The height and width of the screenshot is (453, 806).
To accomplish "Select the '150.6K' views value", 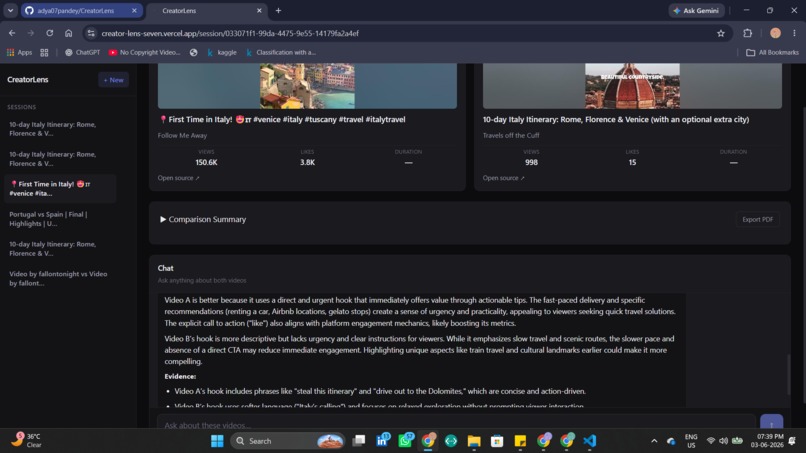I will point(206,162).
